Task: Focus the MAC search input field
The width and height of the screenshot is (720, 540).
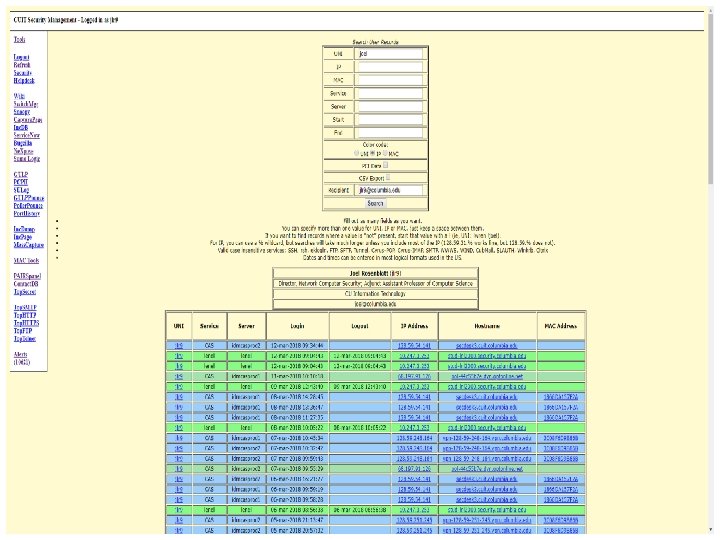Action: tap(390, 80)
